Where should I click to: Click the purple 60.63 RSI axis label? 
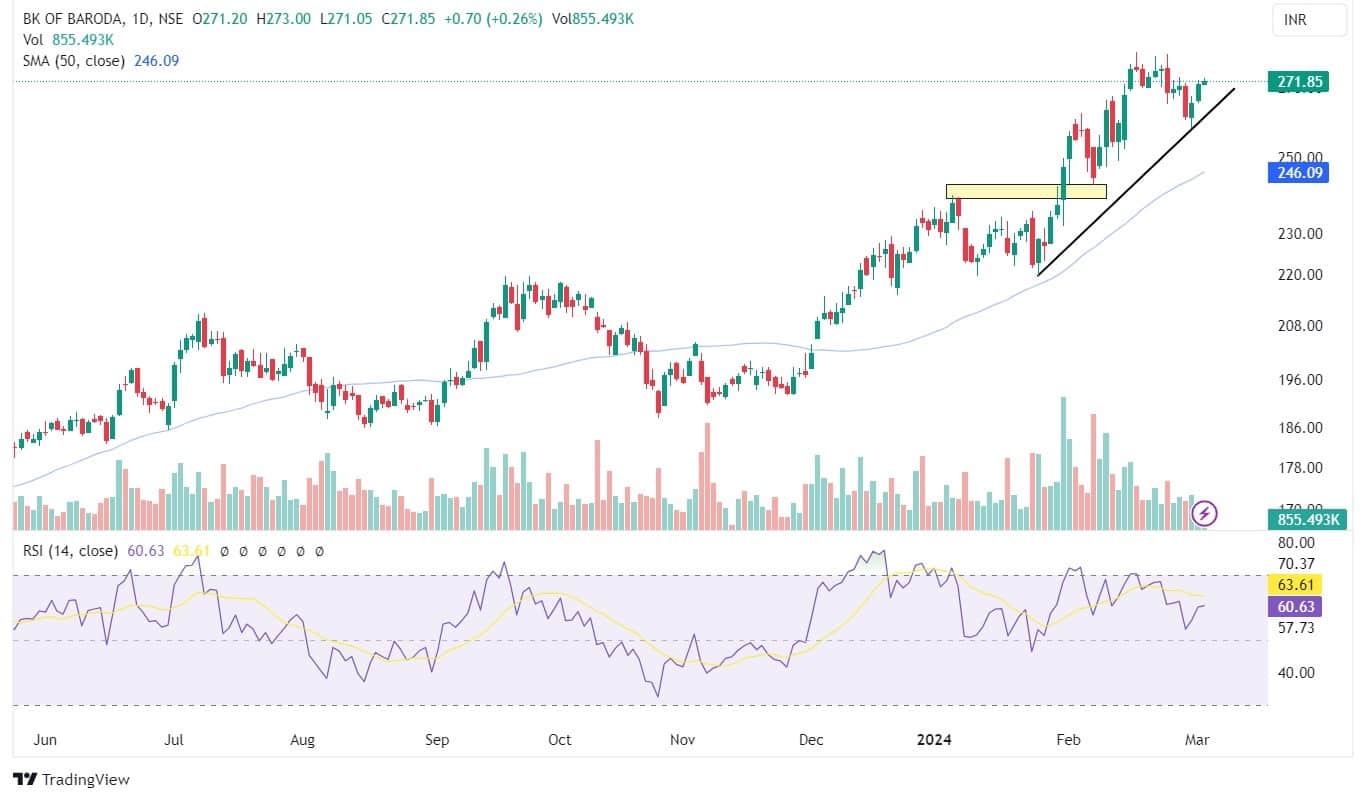click(x=1297, y=606)
